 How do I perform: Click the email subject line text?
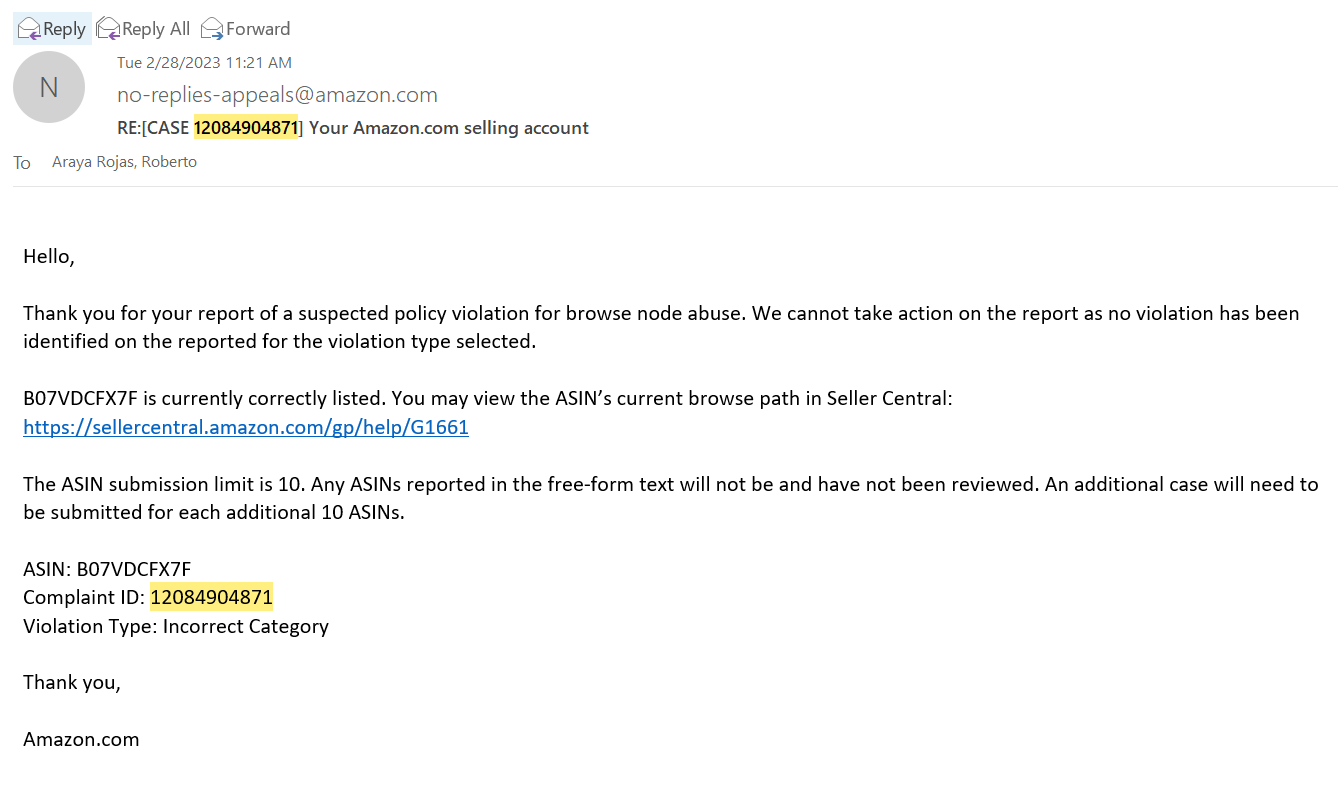353,128
